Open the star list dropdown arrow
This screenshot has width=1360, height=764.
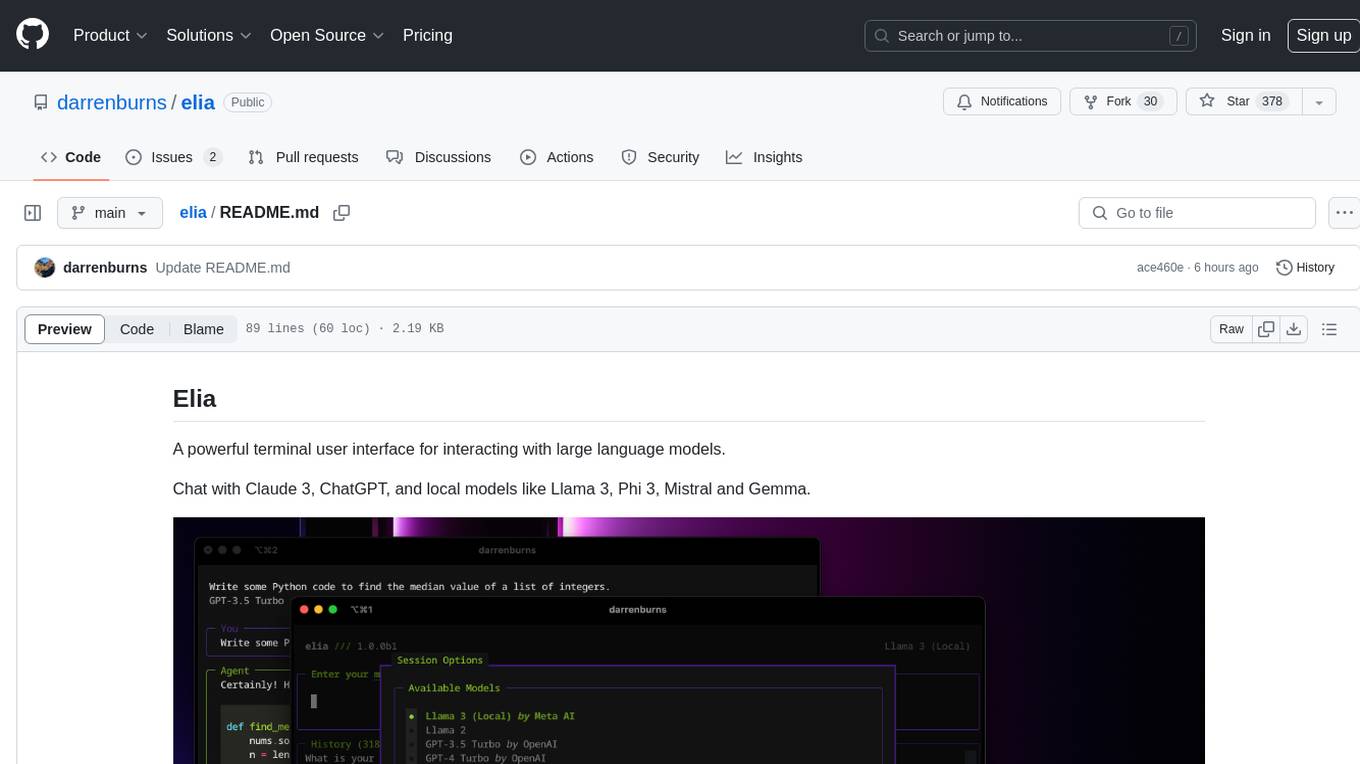[x=1319, y=101]
